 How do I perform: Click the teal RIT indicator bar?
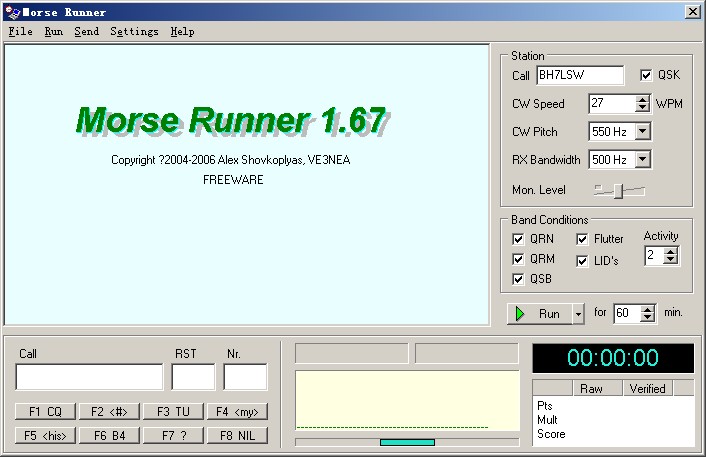click(407, 443)
